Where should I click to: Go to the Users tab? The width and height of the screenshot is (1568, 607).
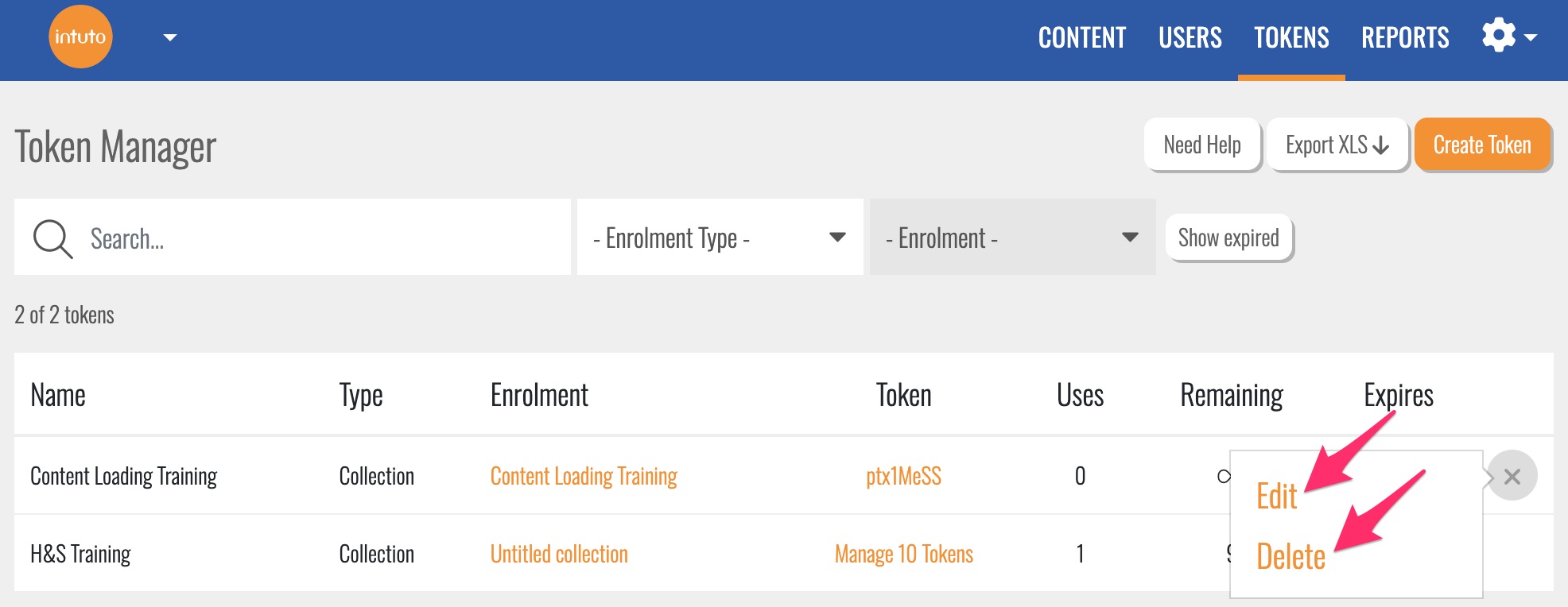(x=1190, y=37)
